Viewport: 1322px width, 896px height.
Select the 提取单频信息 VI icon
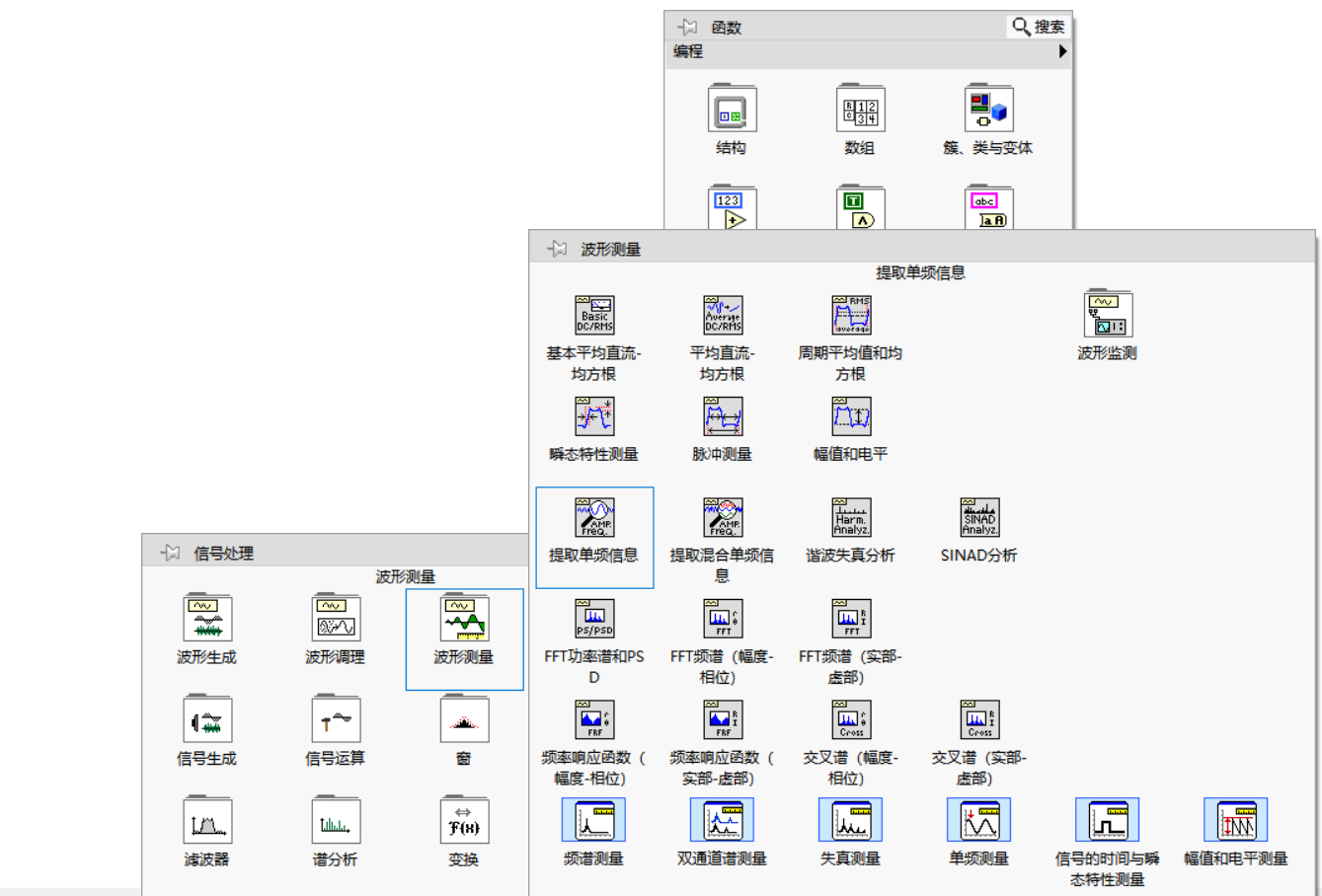tap(594, 517)
